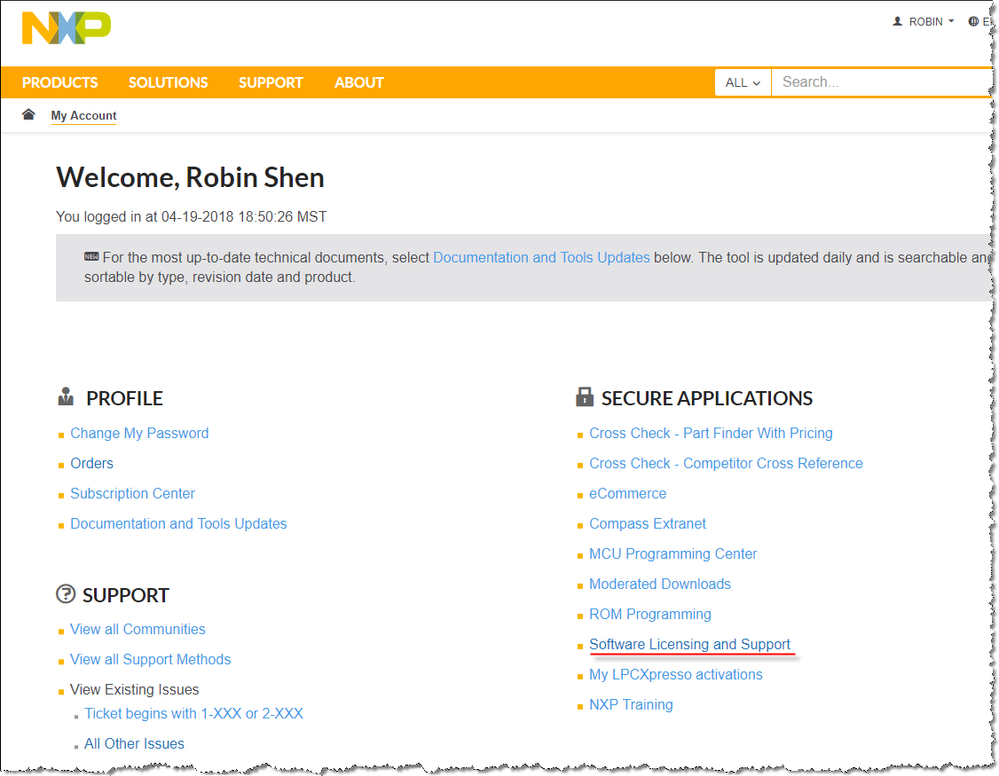This screenshot has height=776, width=999.
Task: Follow Documentation and Tools Updates link in notice
Action: [542, 257]
